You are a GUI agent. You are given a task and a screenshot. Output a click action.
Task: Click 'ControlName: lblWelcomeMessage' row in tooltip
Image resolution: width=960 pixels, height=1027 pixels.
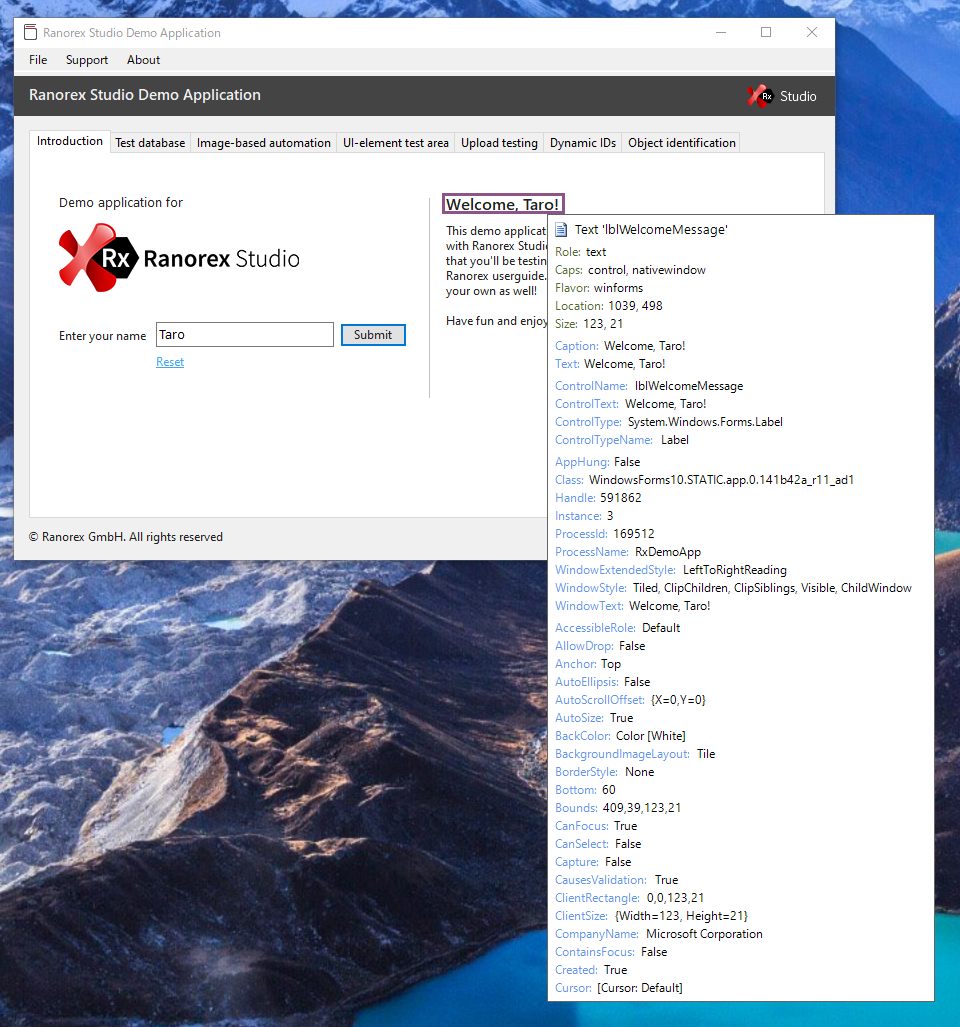pos(649,386)
